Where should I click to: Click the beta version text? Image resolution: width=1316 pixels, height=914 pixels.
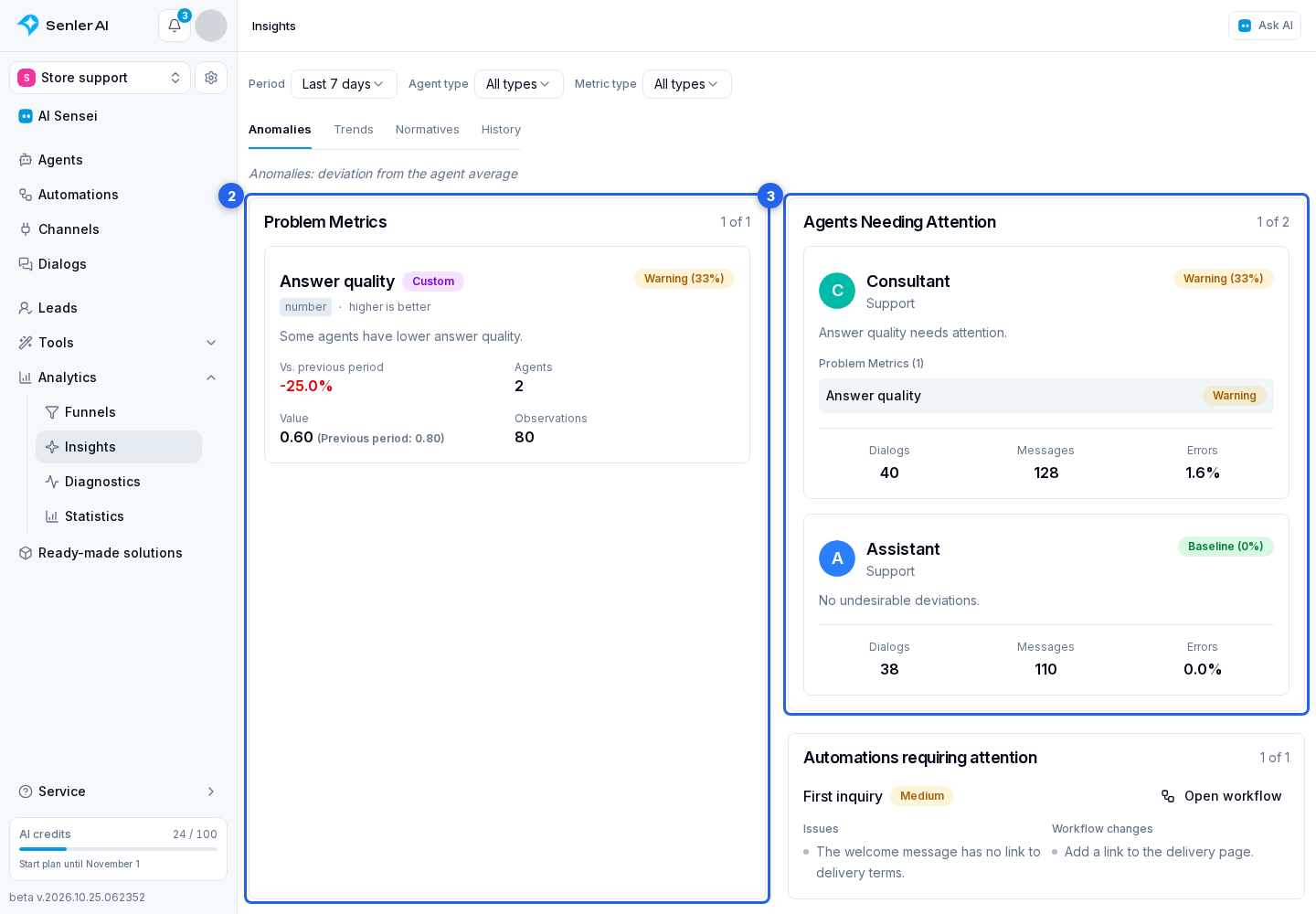(x=78, y=898)
